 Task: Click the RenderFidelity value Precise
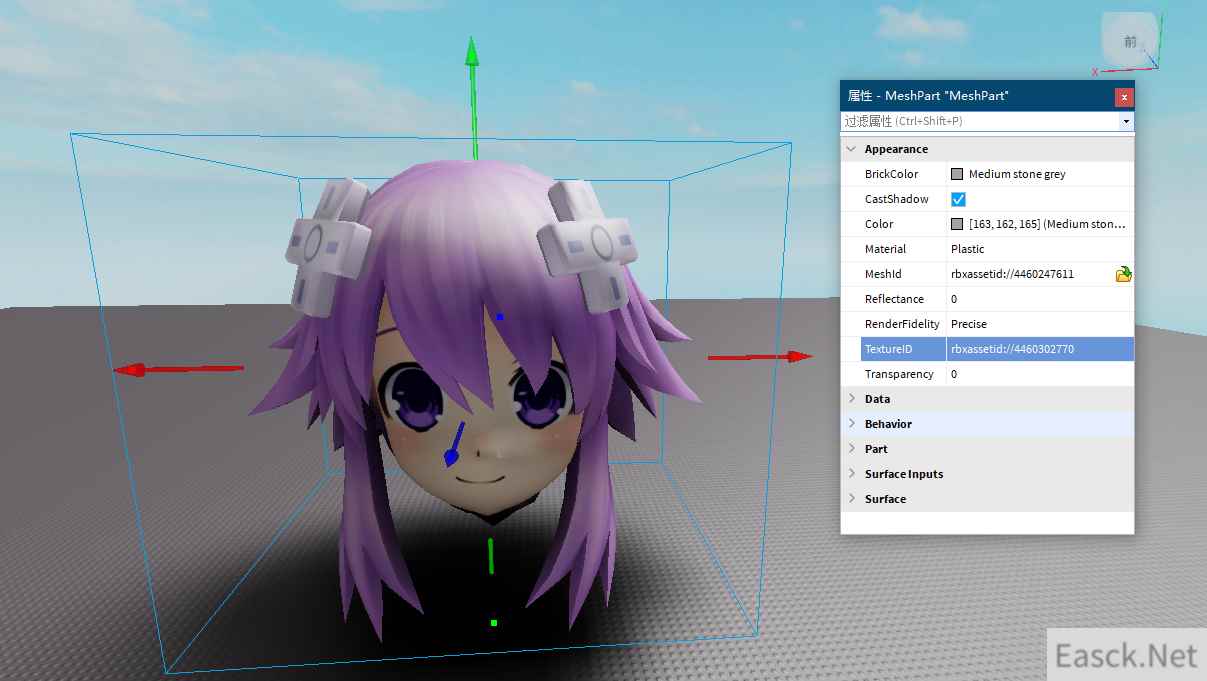(969, 324)
